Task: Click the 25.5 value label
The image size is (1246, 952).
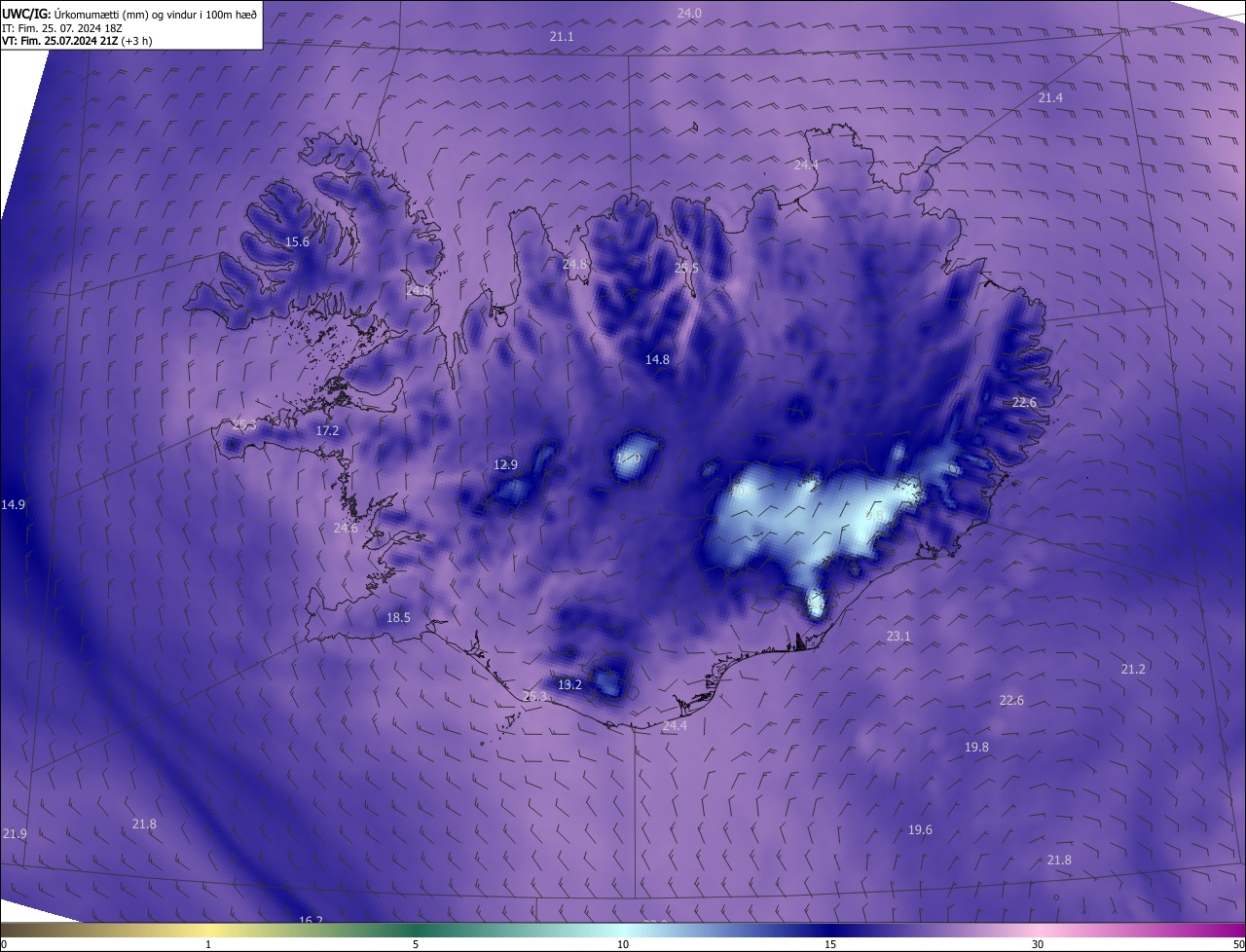Action: 686,268
